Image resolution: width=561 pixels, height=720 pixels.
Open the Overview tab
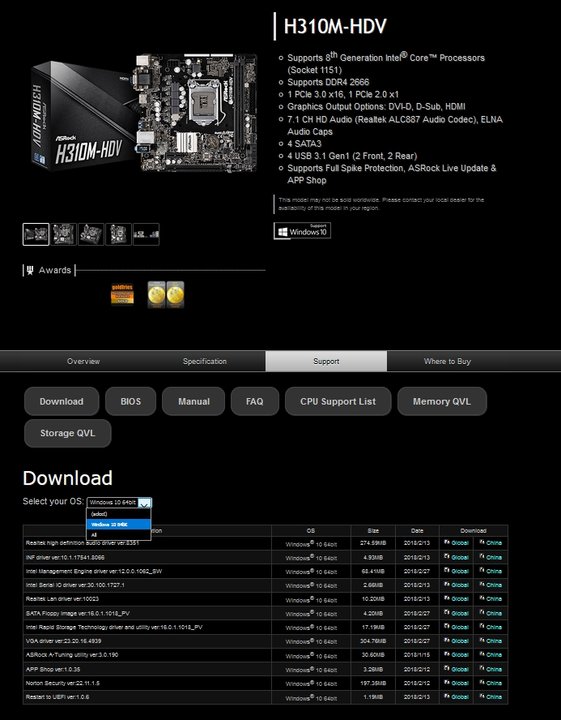[83, 361]
